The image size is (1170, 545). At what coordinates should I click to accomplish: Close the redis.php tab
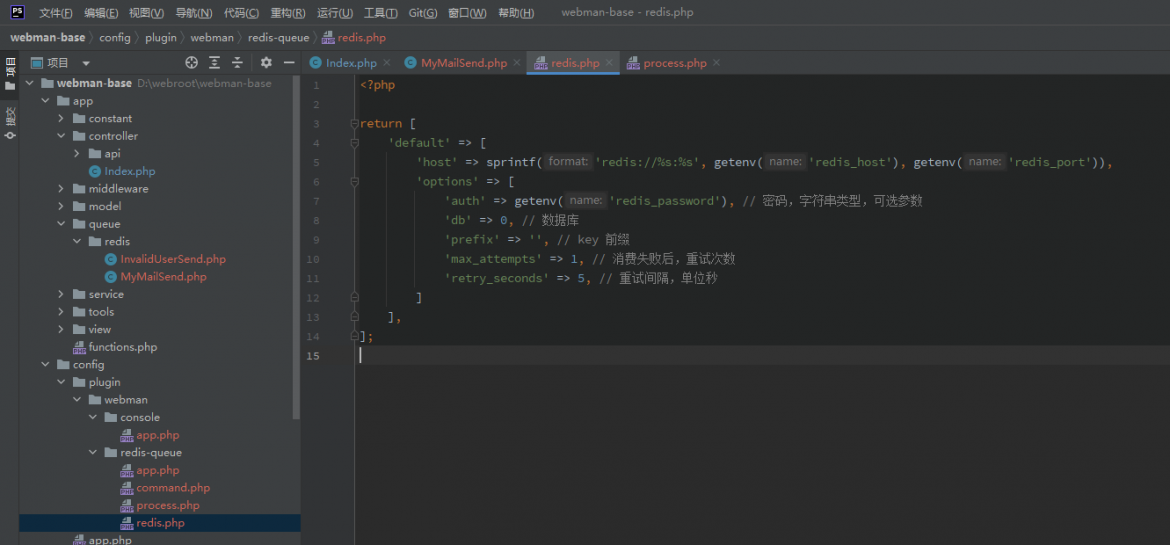coord(609,63)
